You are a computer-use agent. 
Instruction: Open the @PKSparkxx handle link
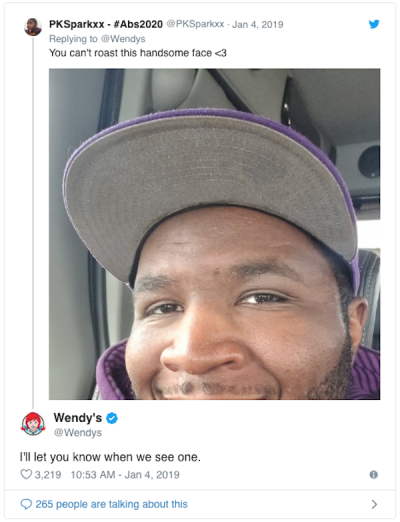pos(195,24)
